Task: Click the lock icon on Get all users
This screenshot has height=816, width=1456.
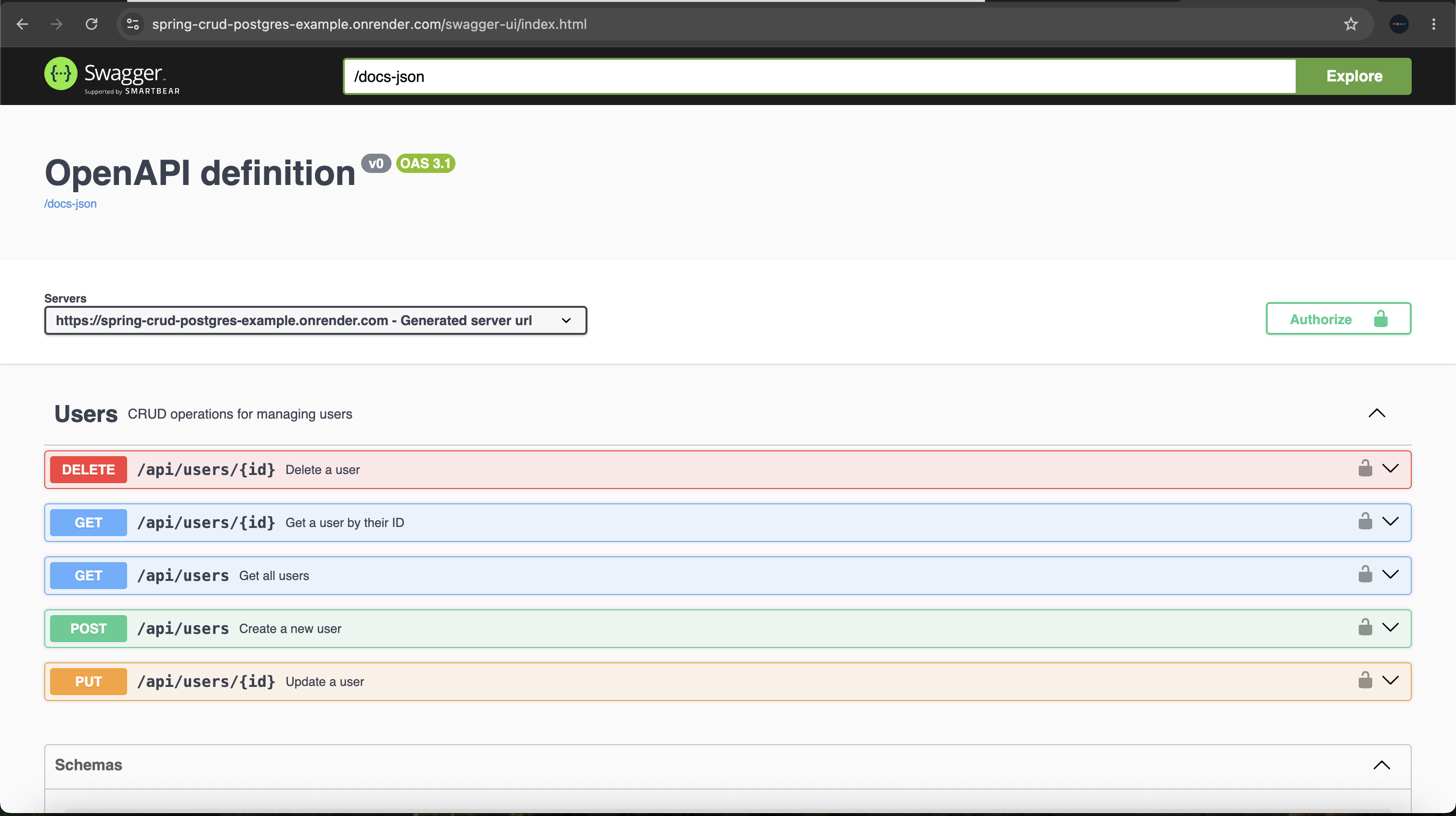Action: pos(1365,574)
